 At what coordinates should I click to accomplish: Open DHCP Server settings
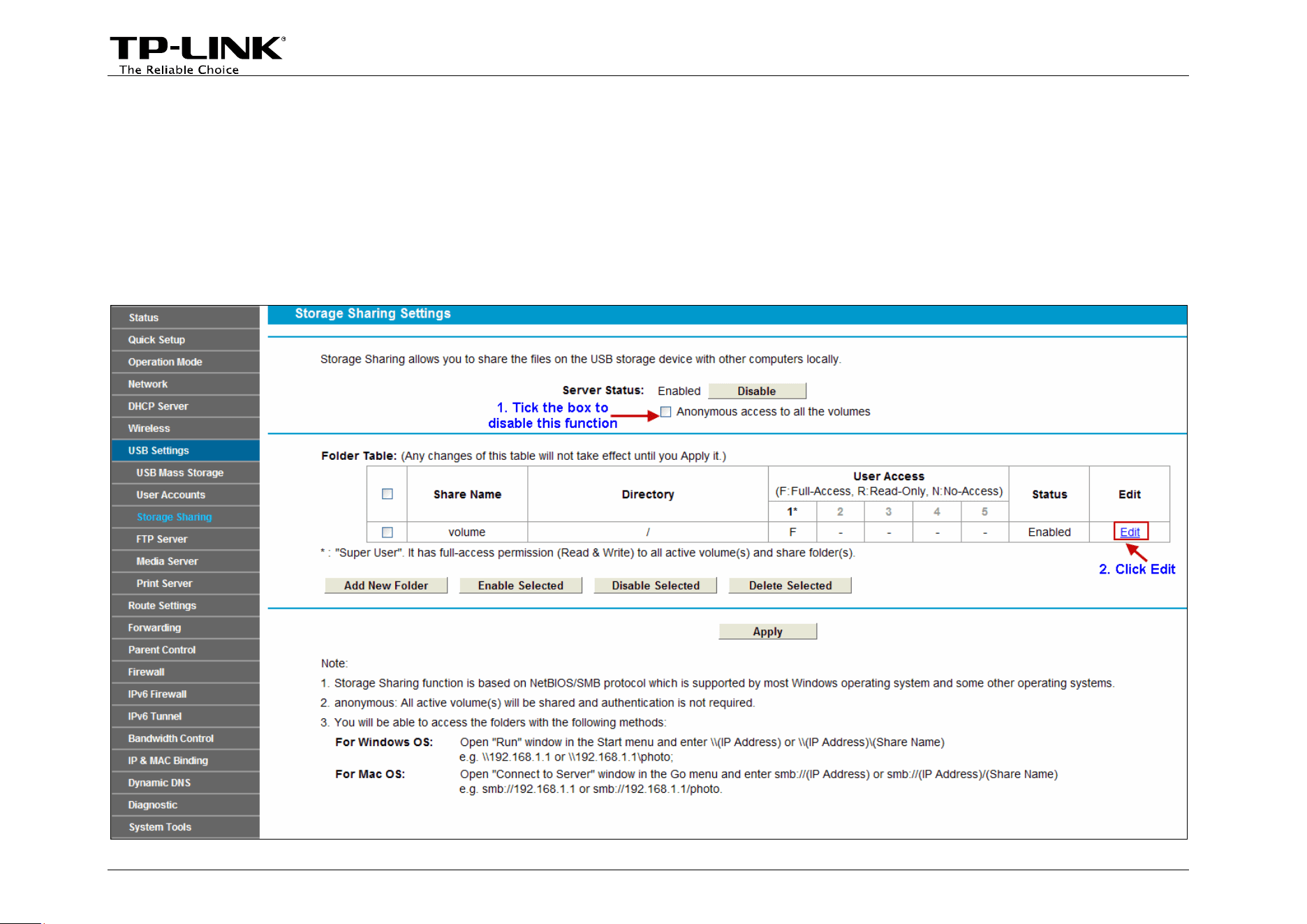(x=185, y=406)
